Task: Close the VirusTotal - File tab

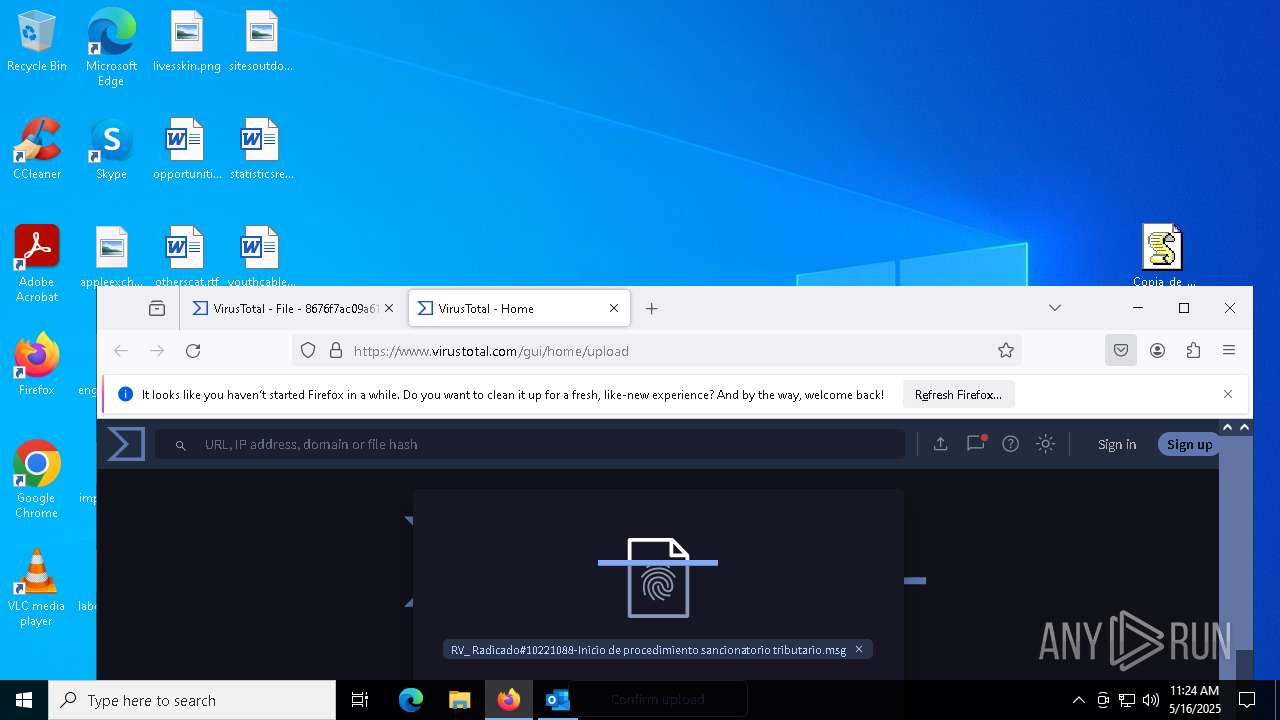Action: click(389, 308)
